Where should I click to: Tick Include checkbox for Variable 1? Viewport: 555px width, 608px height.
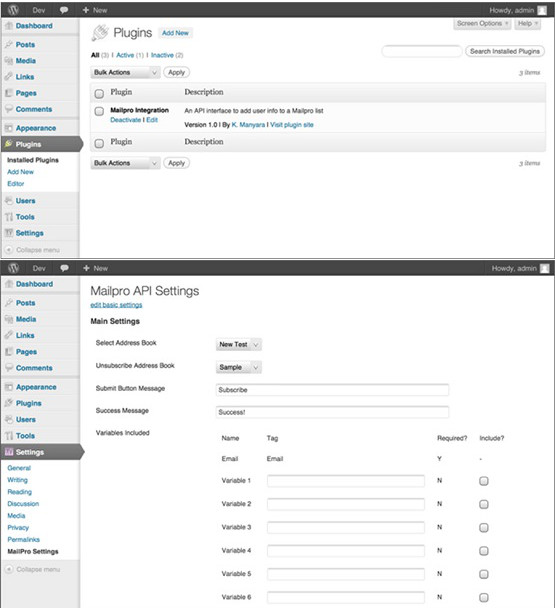click(484, 481)
